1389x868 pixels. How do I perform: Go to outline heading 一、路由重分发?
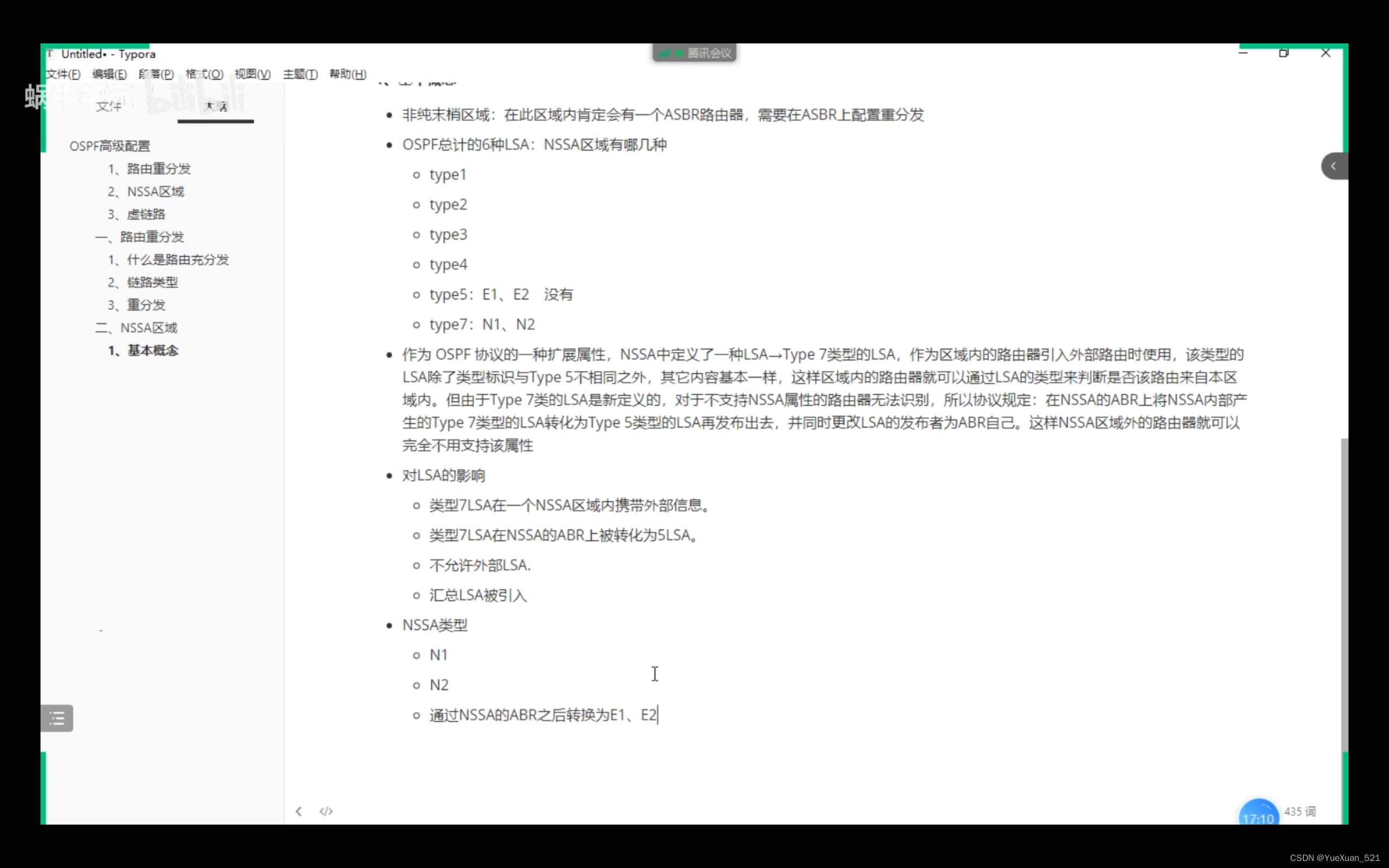pos(139,237)
